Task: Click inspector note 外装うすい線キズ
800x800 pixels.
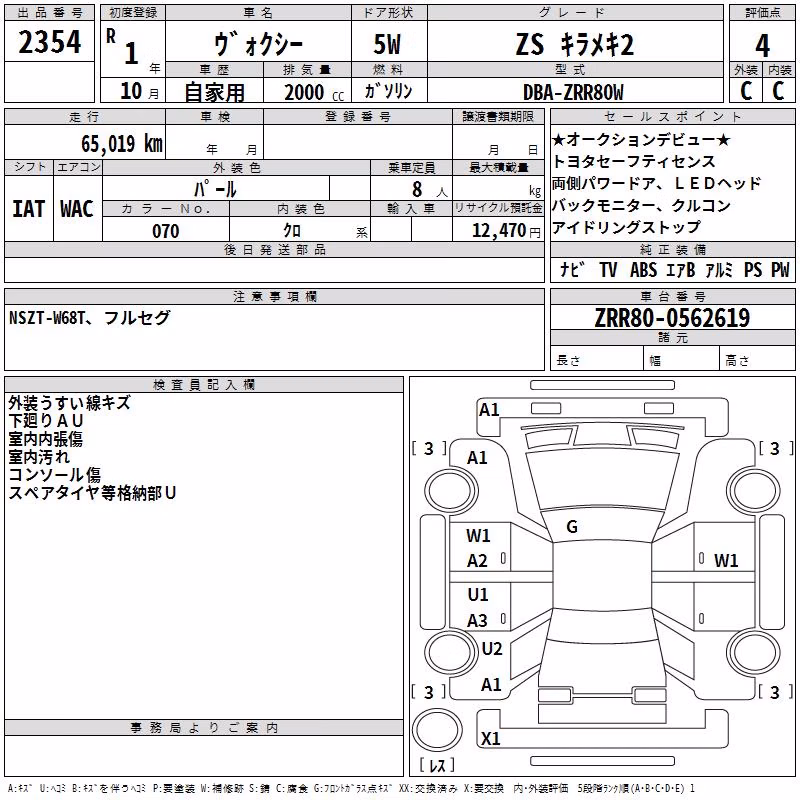Action: click(x=70, y=403)
